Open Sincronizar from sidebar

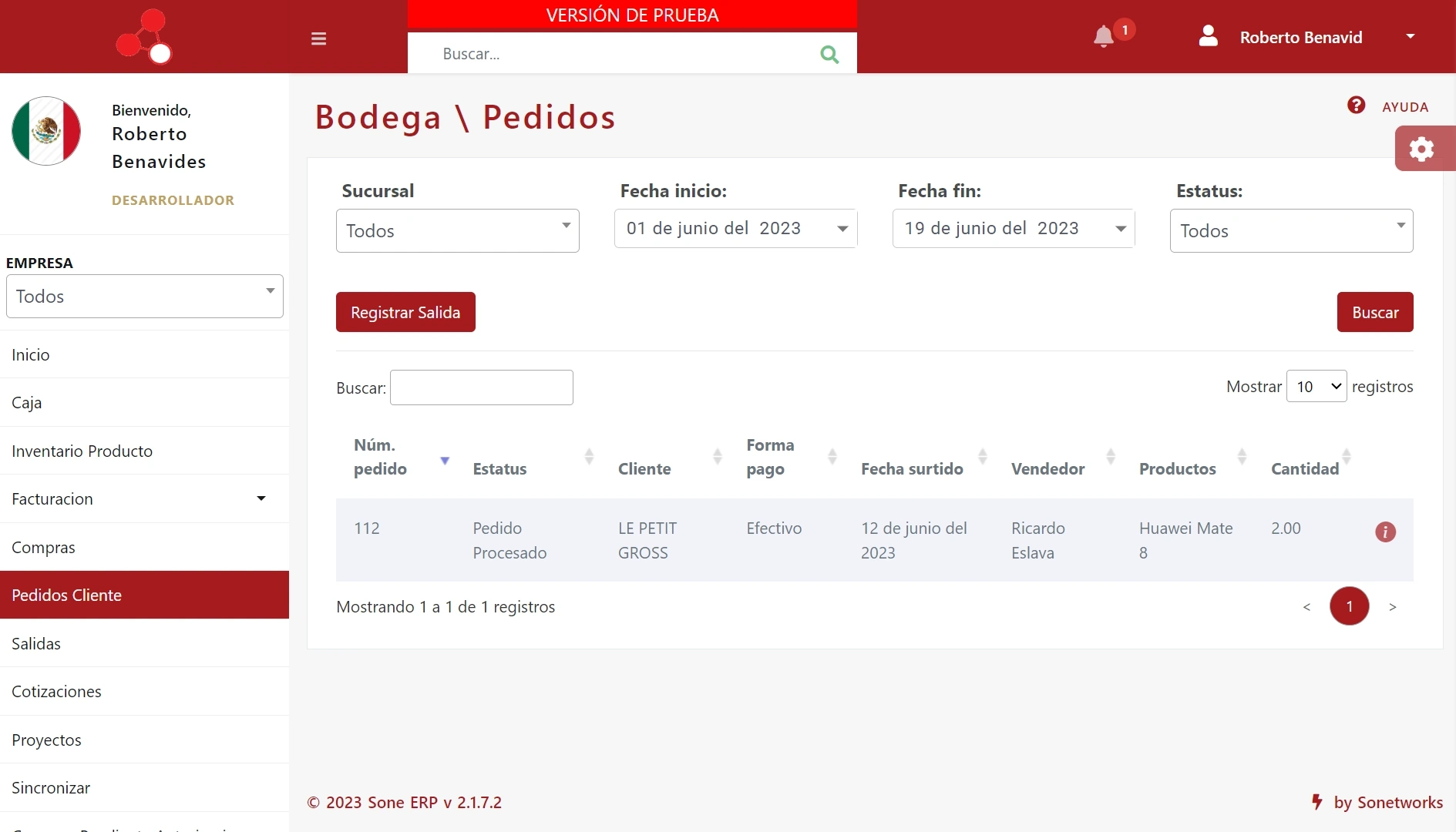[x=144, y=787]
